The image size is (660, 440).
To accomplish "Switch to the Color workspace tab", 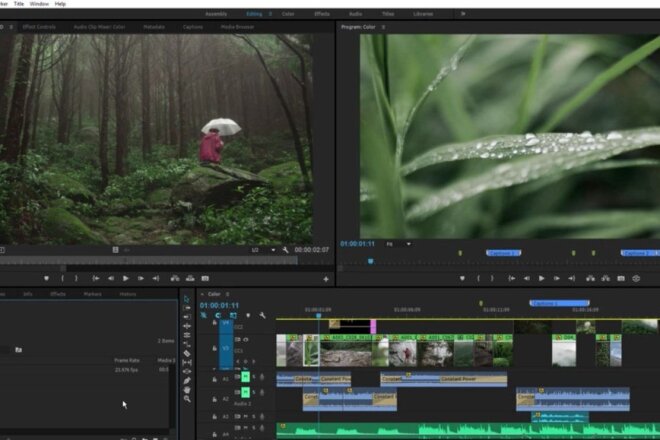I will click(288, 14).
